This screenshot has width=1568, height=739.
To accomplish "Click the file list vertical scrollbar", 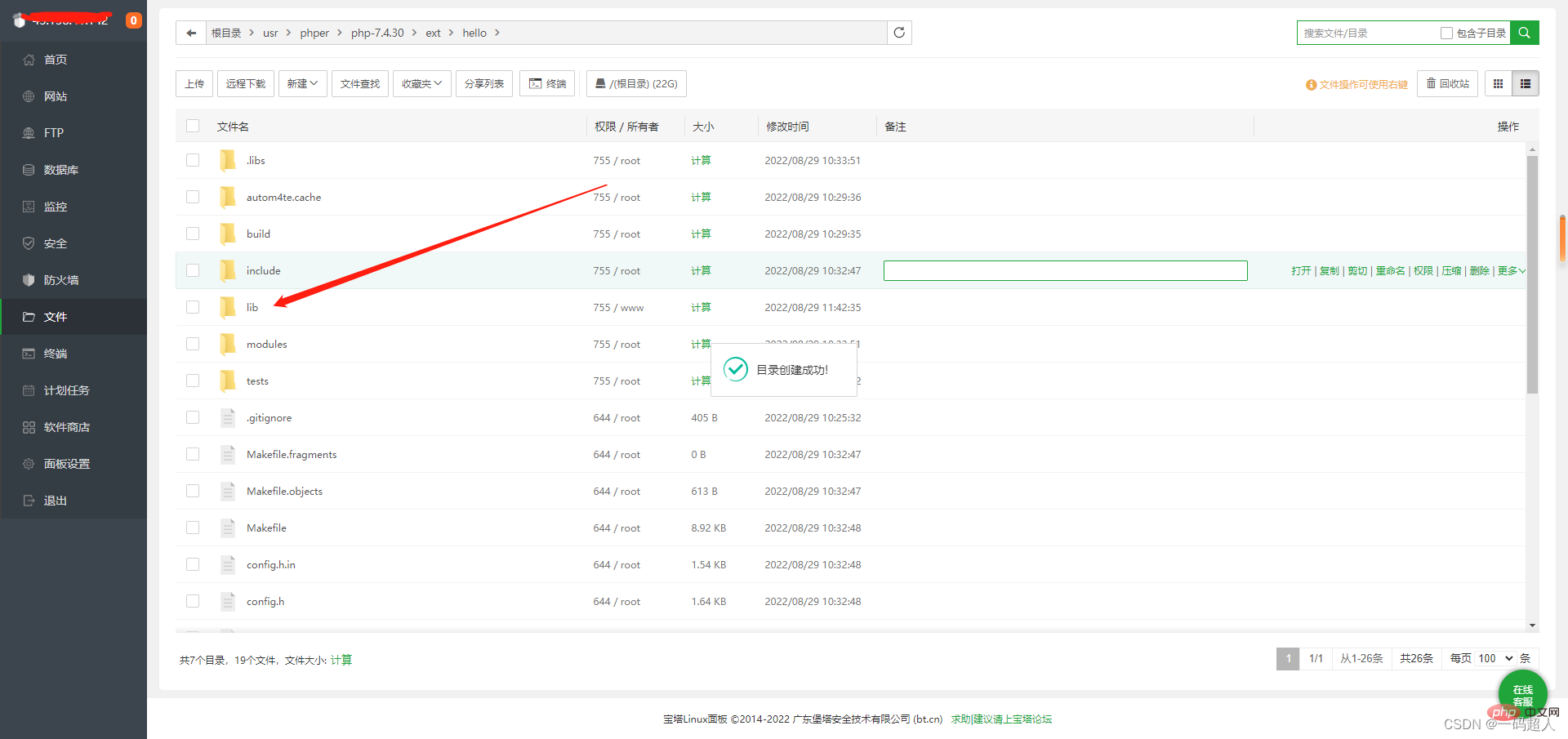I will 1532,274.
